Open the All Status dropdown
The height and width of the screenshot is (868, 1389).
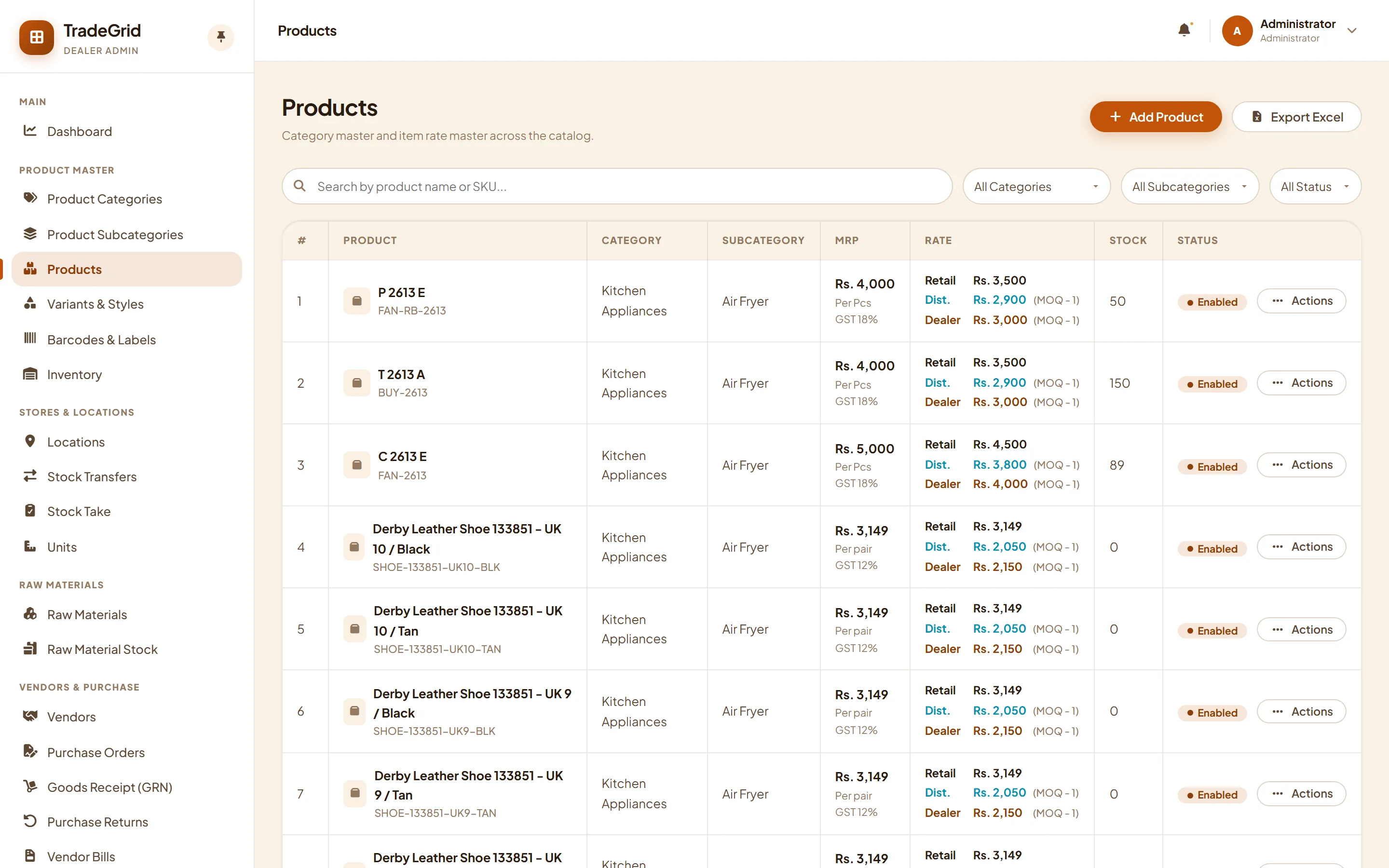click(1315, 186)
